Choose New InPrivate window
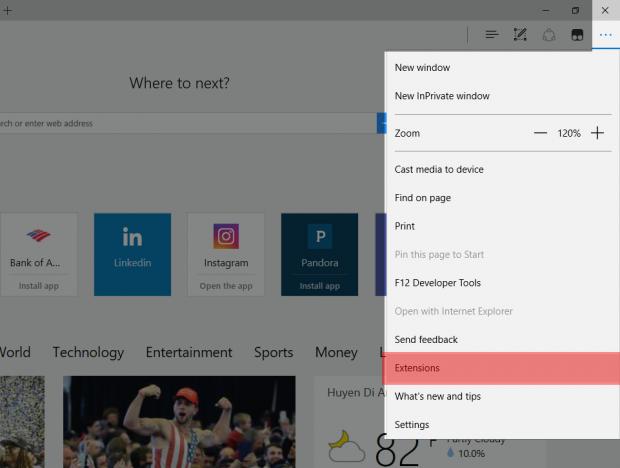 pyautogui.click(x=442, y=96)
